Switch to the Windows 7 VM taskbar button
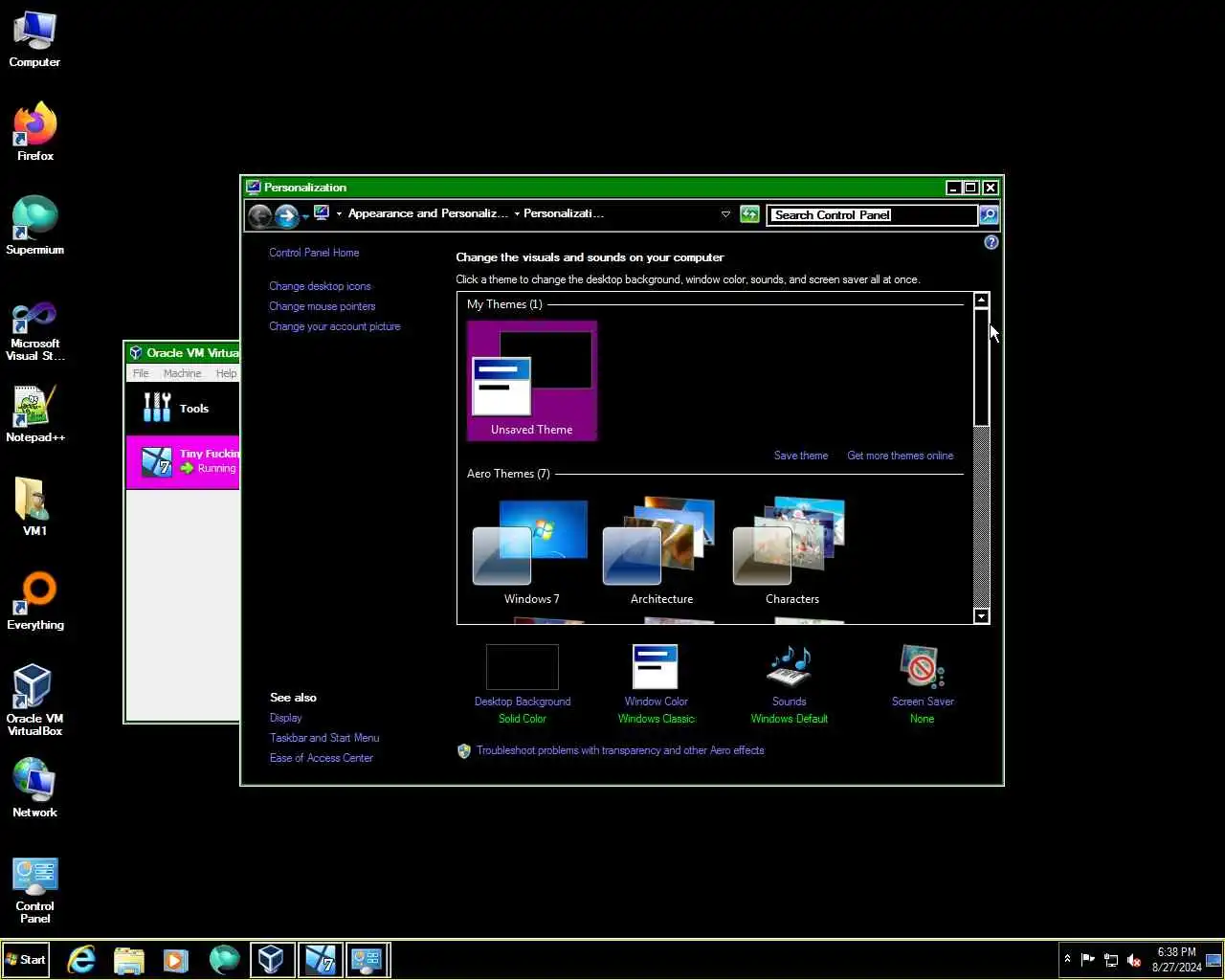The image size is (1225, 980). click(320, 960)
